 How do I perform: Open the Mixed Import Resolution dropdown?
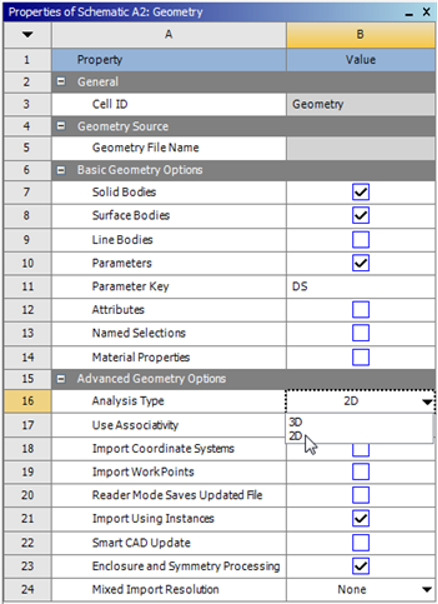pyautogui.click(x=426, y=590)
